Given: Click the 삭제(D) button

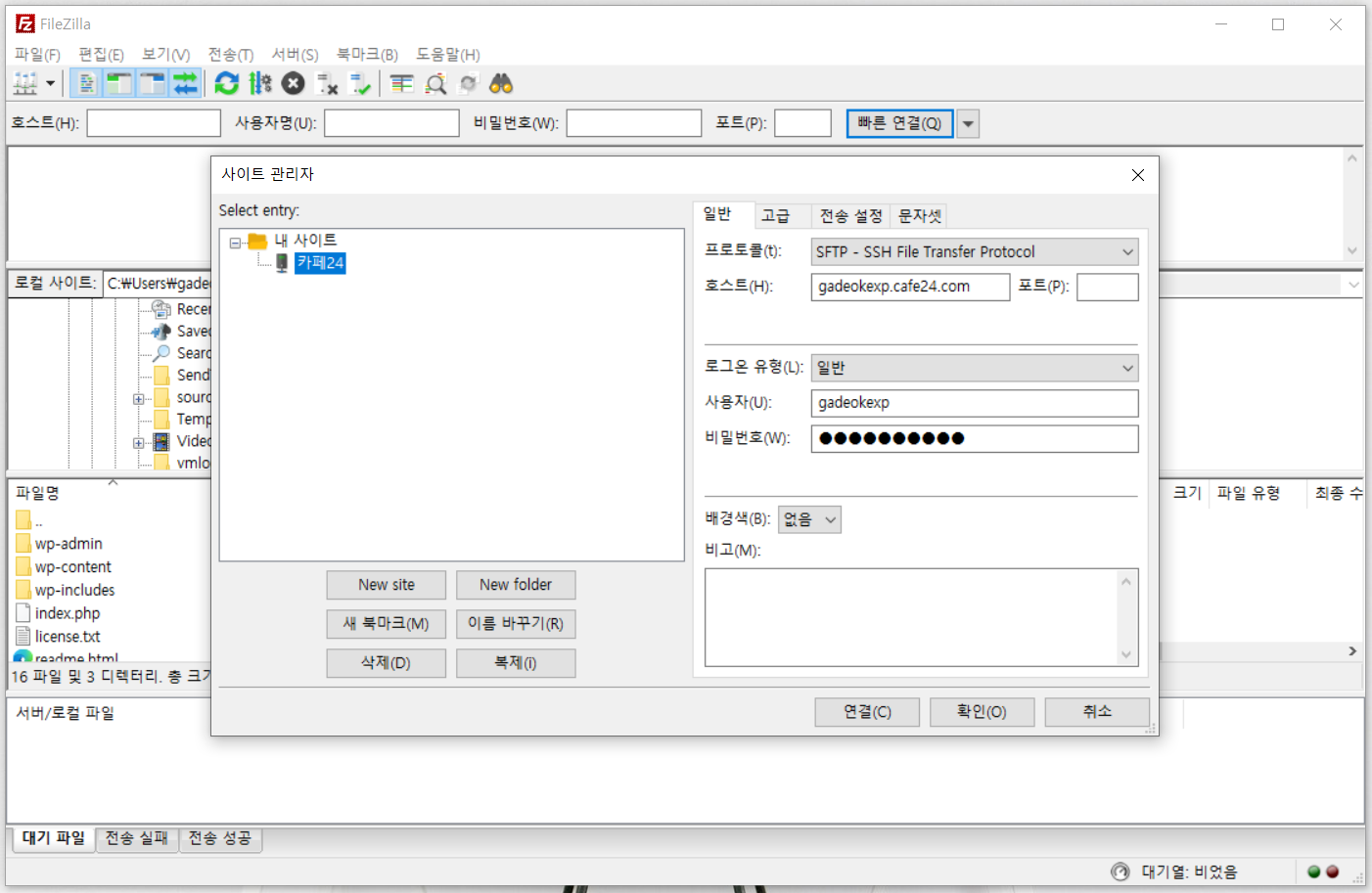Looking at the screenshot, I should [387, 663].
